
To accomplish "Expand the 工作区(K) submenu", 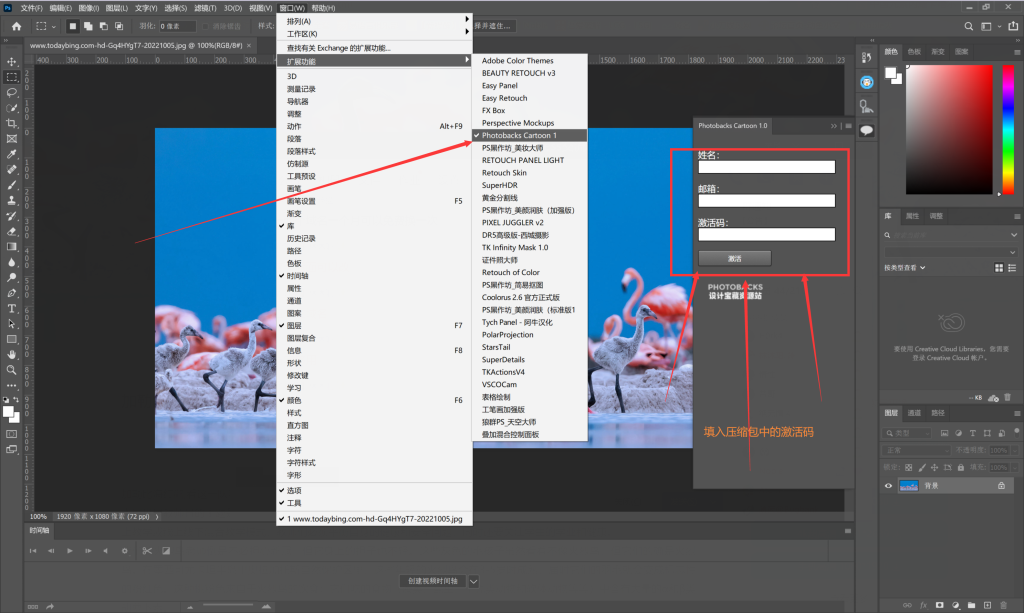I will (x=374, y=33).
